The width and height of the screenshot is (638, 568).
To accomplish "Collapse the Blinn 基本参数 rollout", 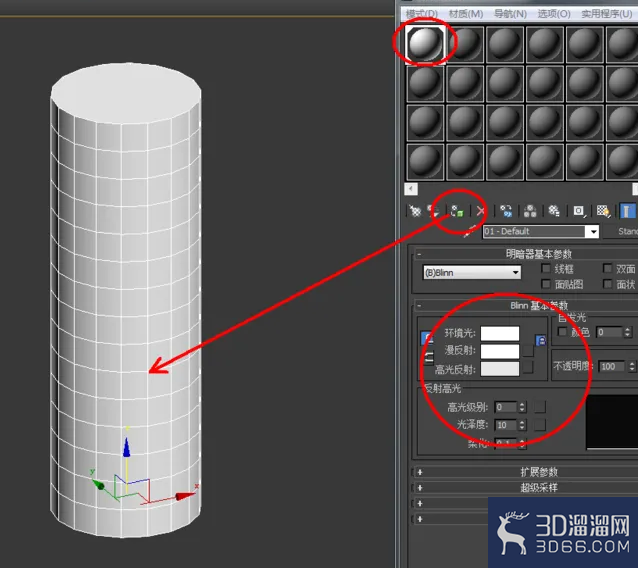I will click(419, 306).
